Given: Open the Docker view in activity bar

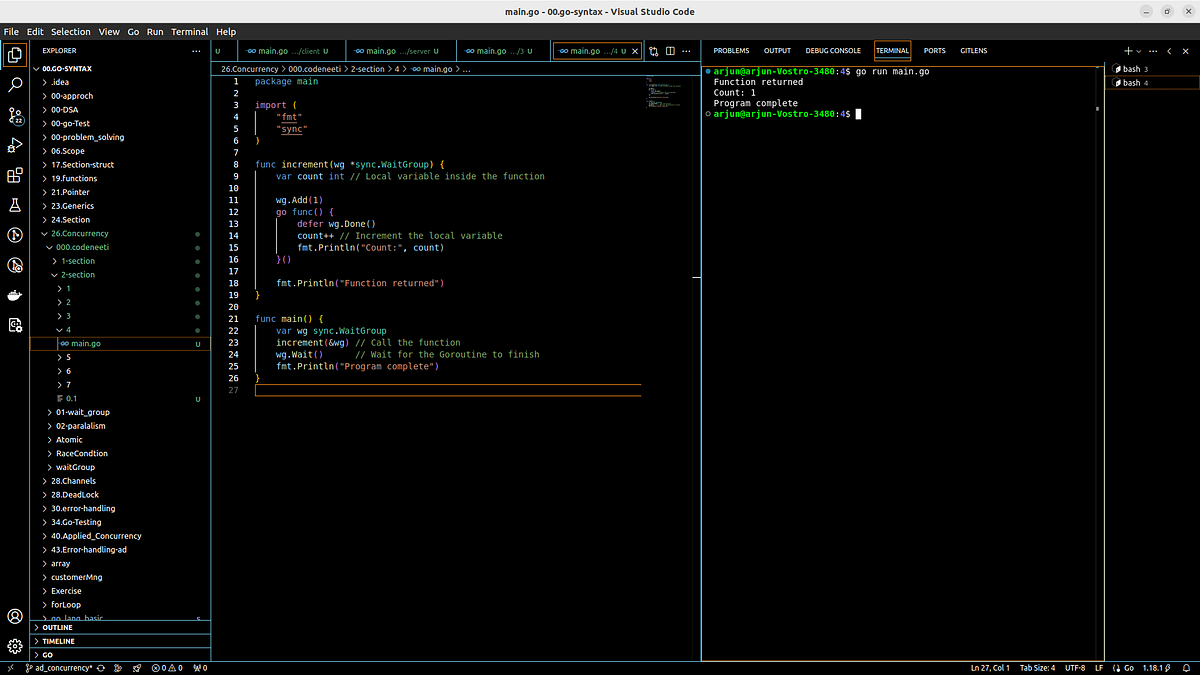Looking at the screenshot, I should tap(15, 295).
